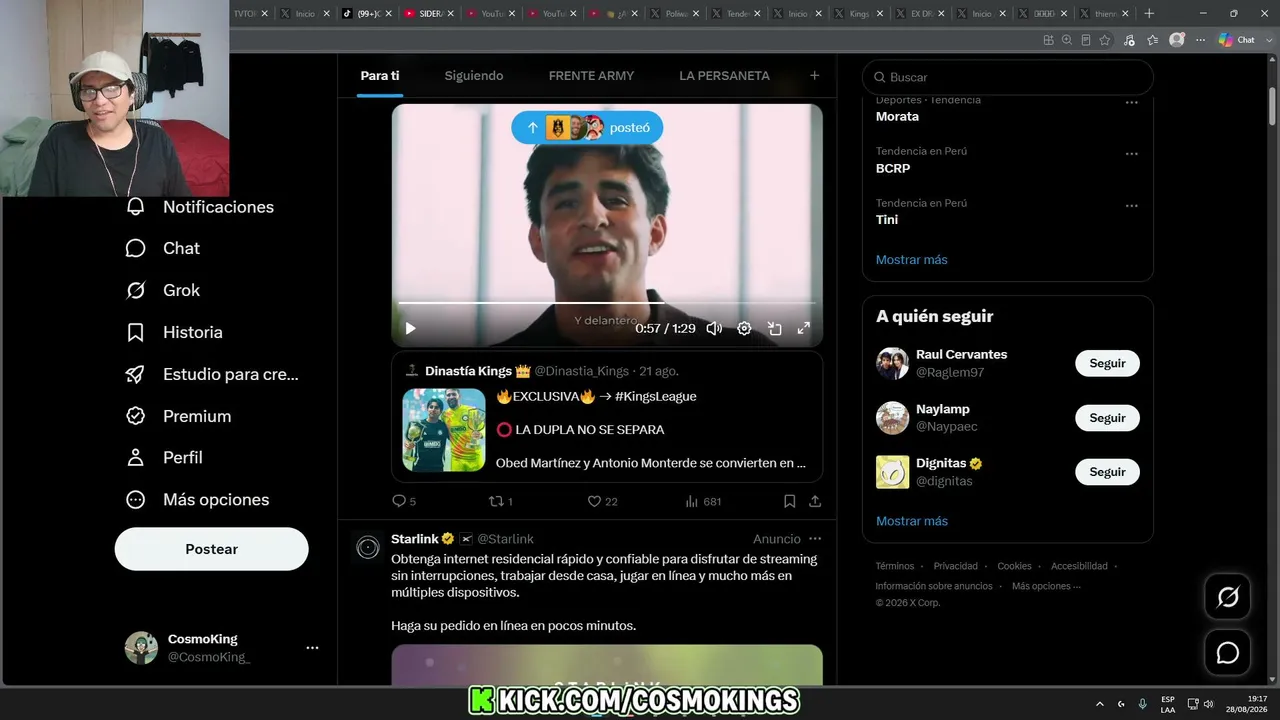Share the video post
Viewport: 1280px width, 720px height.
(815, 501)
